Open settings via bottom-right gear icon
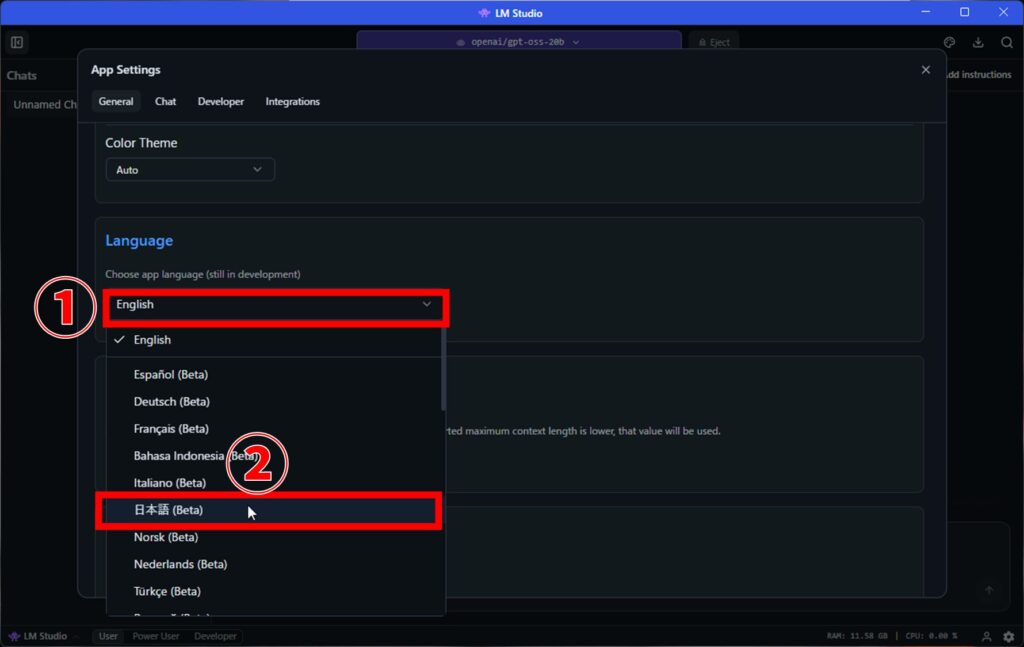The width and height of the screenshot is (1024, 647). 1008,636
